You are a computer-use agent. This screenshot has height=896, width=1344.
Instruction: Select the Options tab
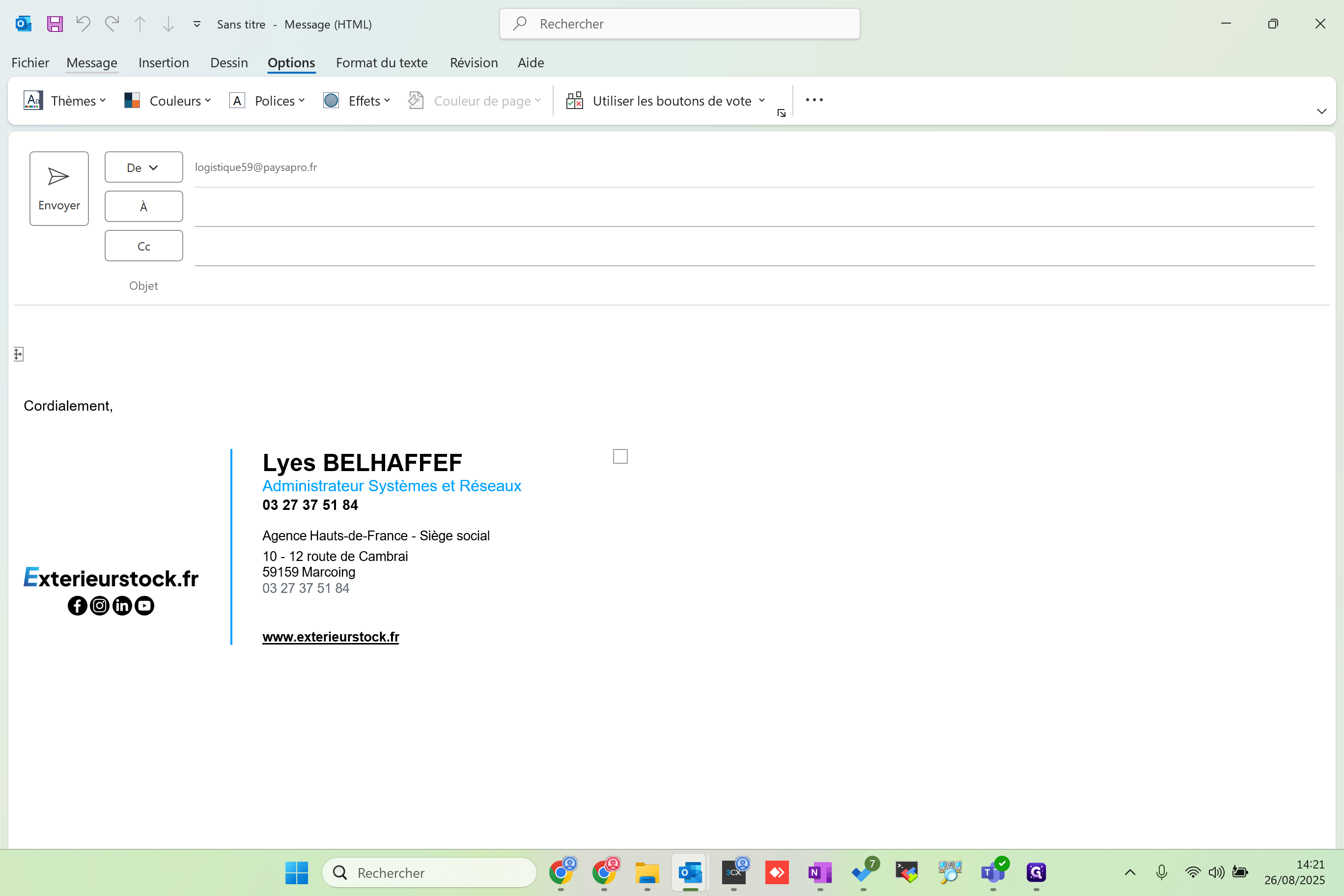click(x=291, y=62)
